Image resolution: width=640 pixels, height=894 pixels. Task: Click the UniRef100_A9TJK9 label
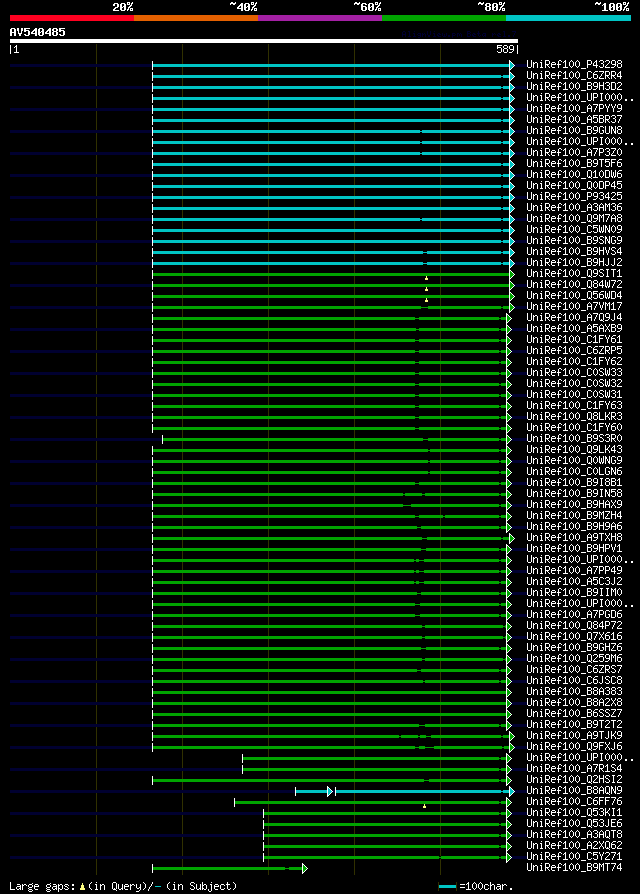574,735
